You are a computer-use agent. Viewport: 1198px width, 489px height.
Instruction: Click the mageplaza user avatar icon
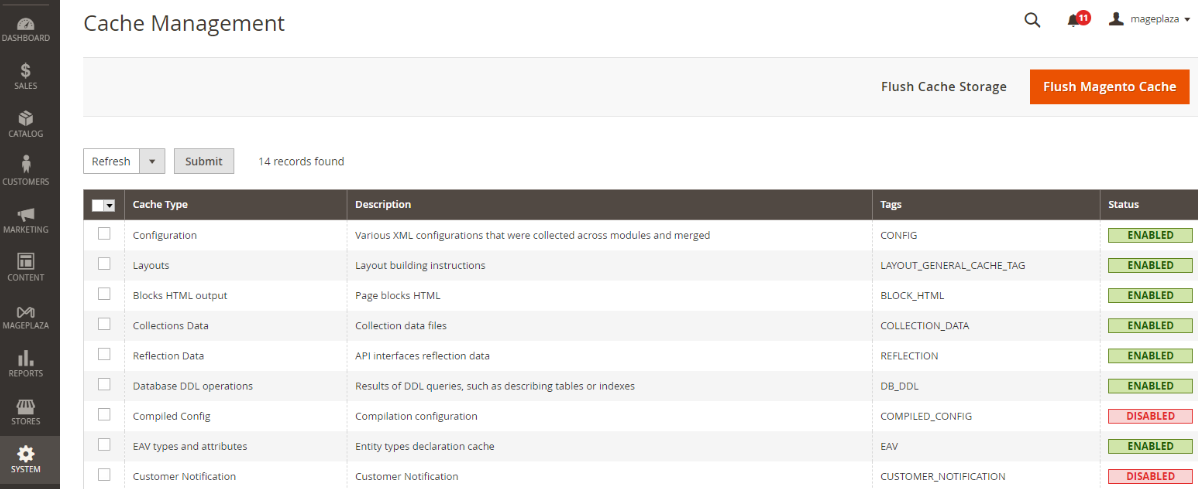coord(1116,19)
